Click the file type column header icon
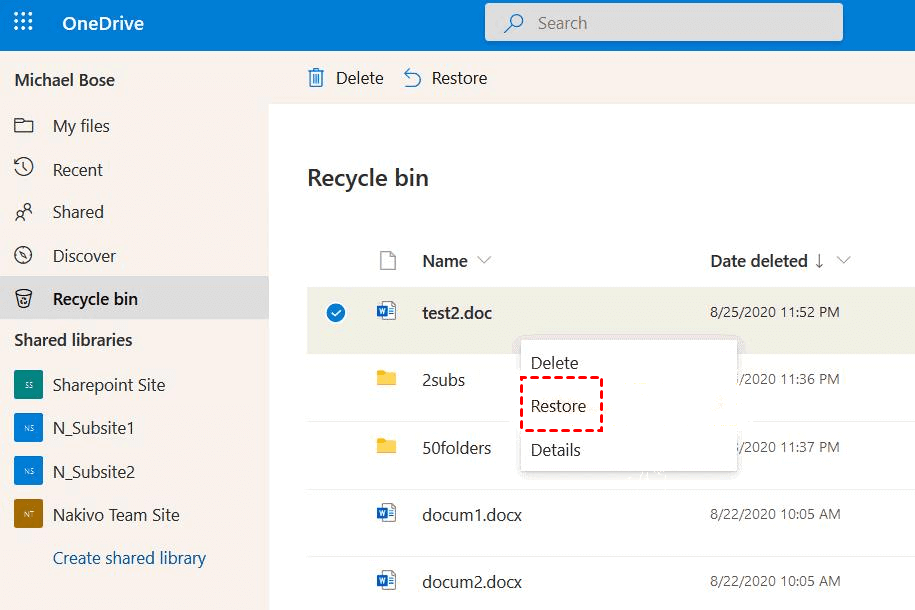Viewport: 915px width, 610px height. click(387, 260)
